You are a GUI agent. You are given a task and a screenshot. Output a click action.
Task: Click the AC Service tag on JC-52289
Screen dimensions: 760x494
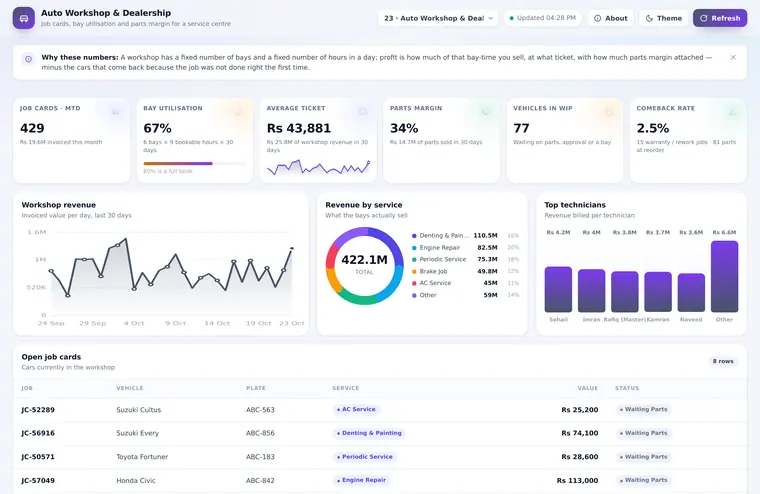[356, 409]
